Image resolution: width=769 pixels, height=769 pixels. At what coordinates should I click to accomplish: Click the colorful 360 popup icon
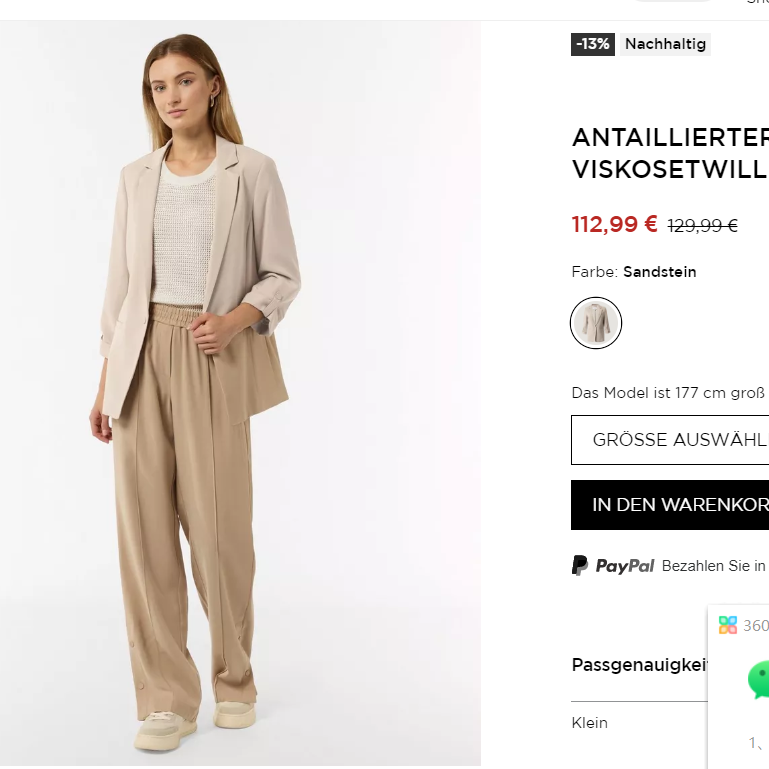click(x=728, y=625)
